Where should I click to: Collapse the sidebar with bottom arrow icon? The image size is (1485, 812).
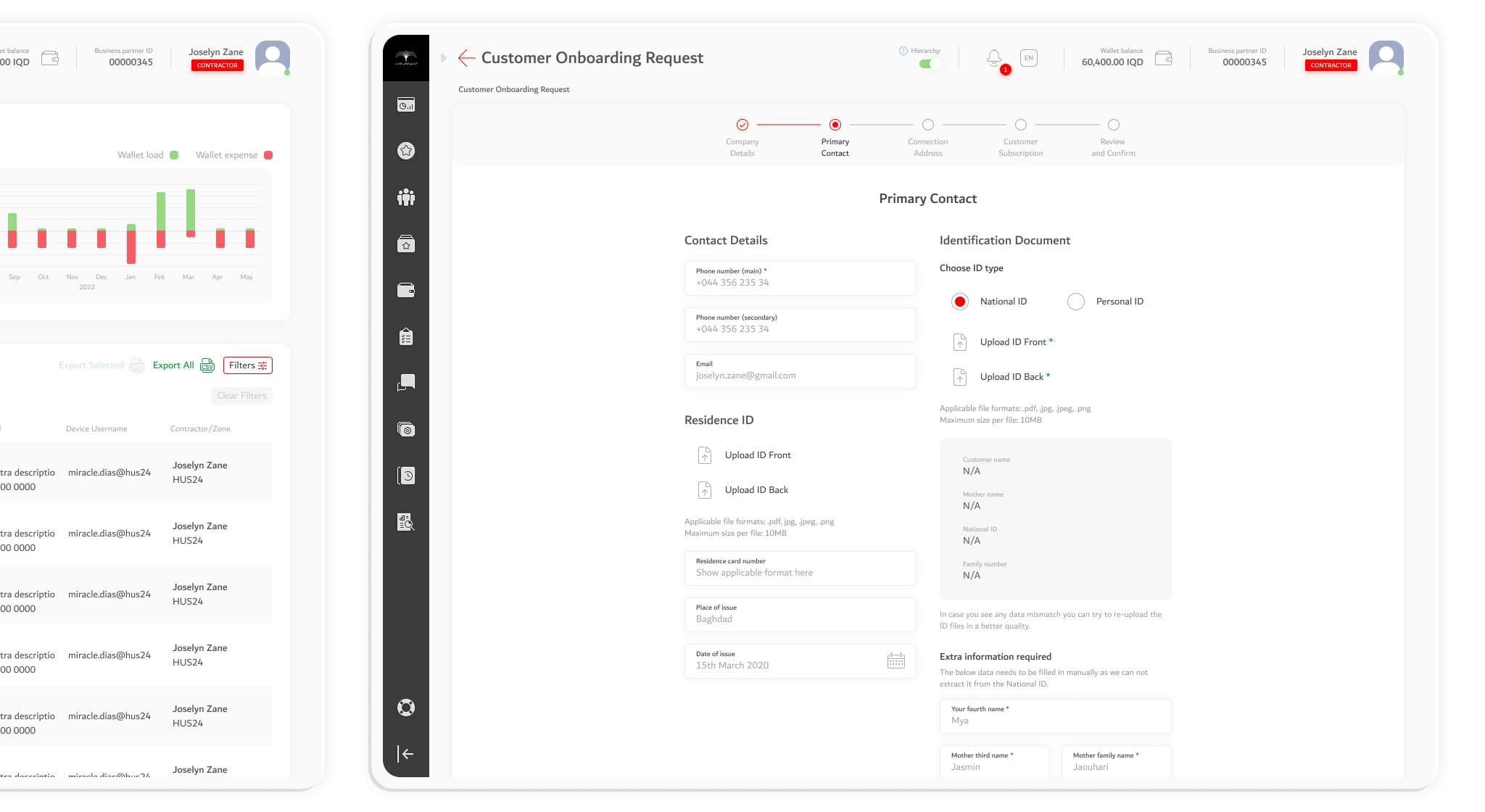pos(406,754)
